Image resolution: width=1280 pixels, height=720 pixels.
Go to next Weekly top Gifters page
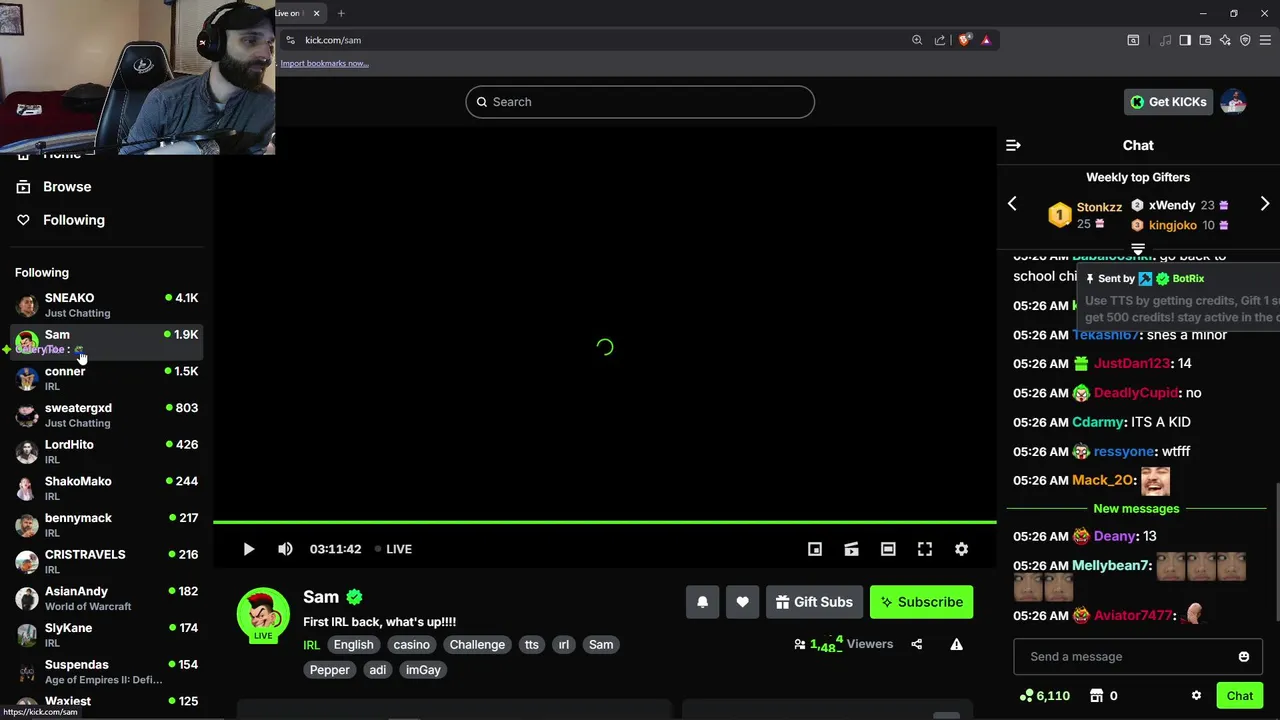[1265, 204]
